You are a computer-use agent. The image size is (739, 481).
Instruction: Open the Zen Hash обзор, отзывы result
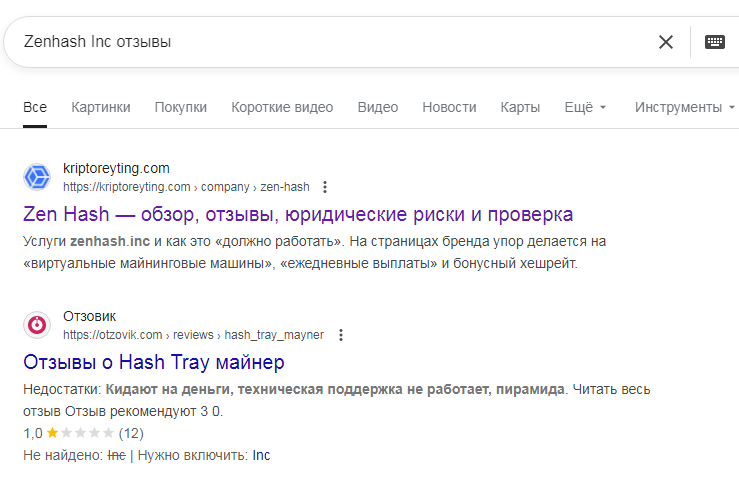(297, 214)
